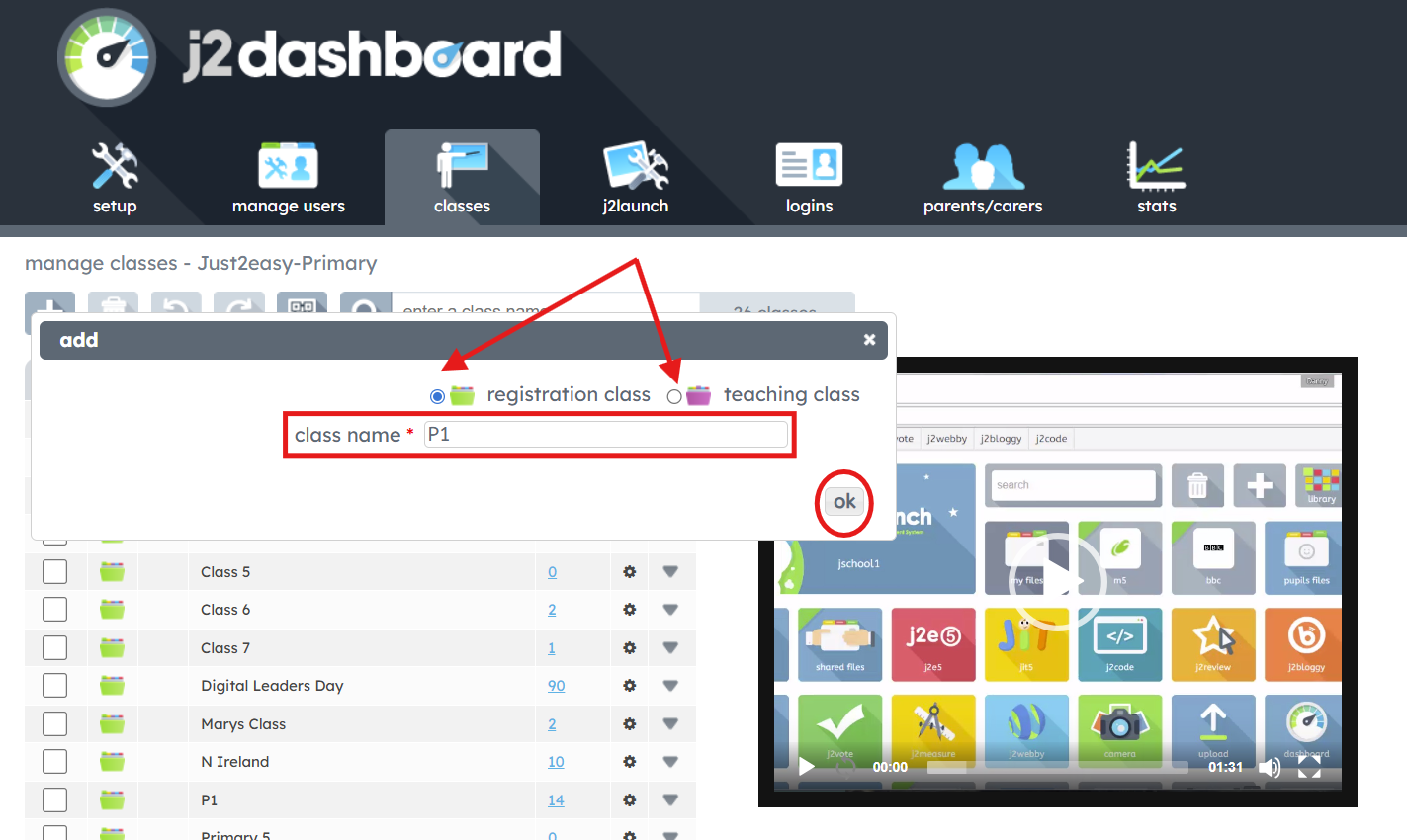This screenshot has width=1407, height=840.
Task: View the stats section
Action: tap(1157, 178)
